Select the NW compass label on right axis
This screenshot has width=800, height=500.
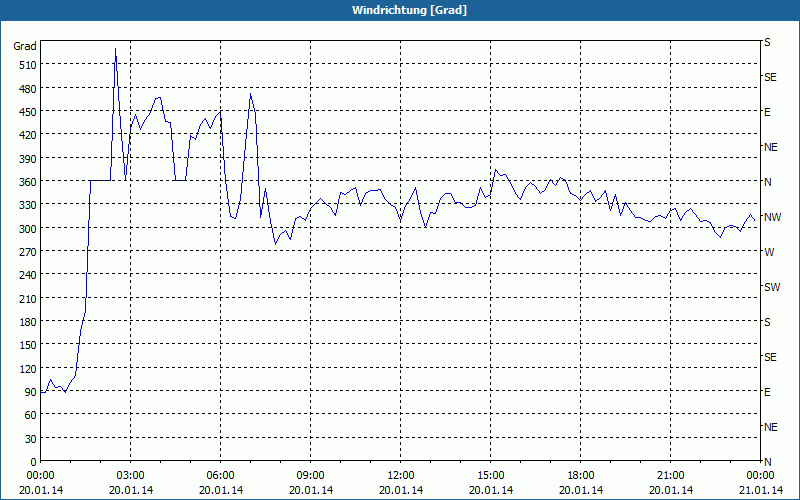[x=772, y=217]
